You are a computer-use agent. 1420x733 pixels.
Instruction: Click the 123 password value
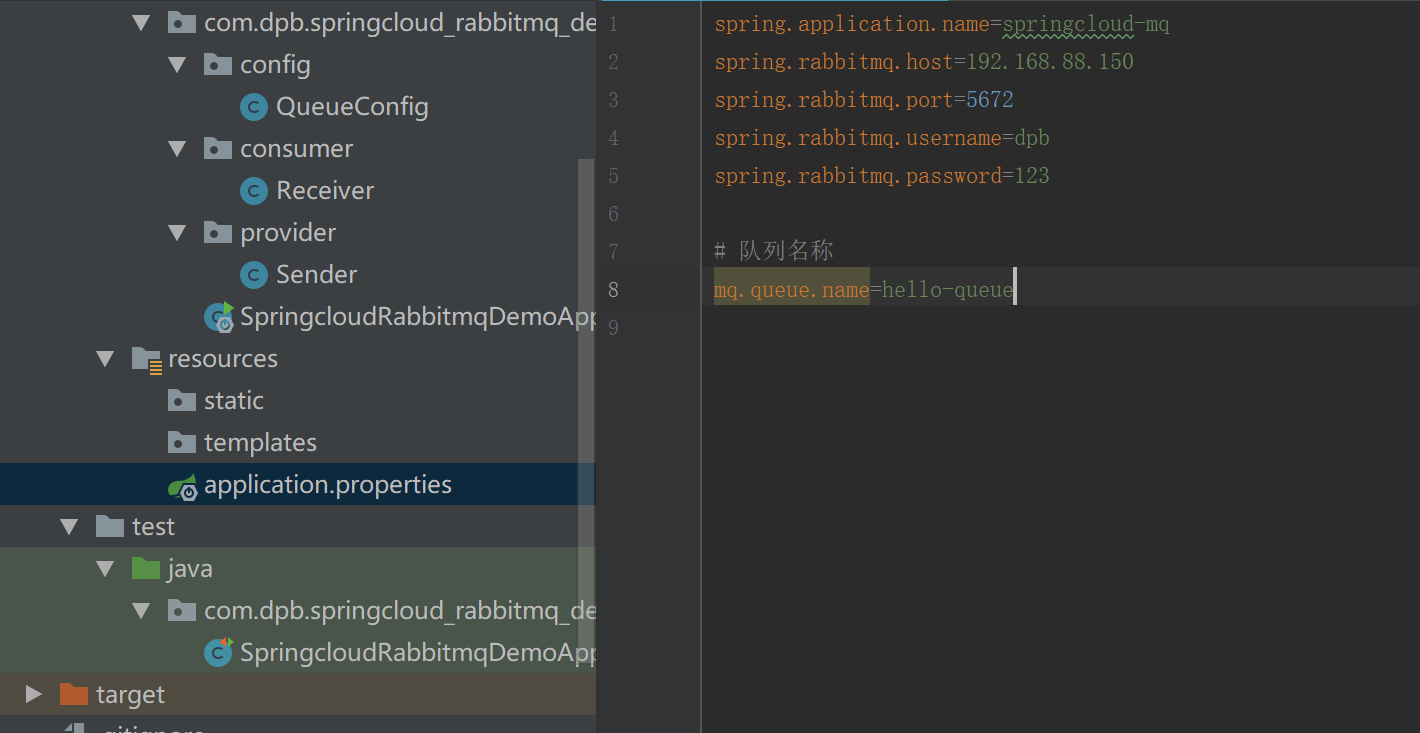click(1032, 176)
